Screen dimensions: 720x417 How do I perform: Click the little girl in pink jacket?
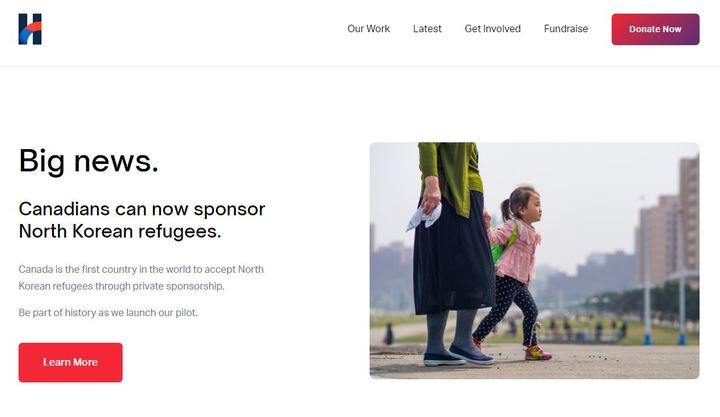(514, 273)
